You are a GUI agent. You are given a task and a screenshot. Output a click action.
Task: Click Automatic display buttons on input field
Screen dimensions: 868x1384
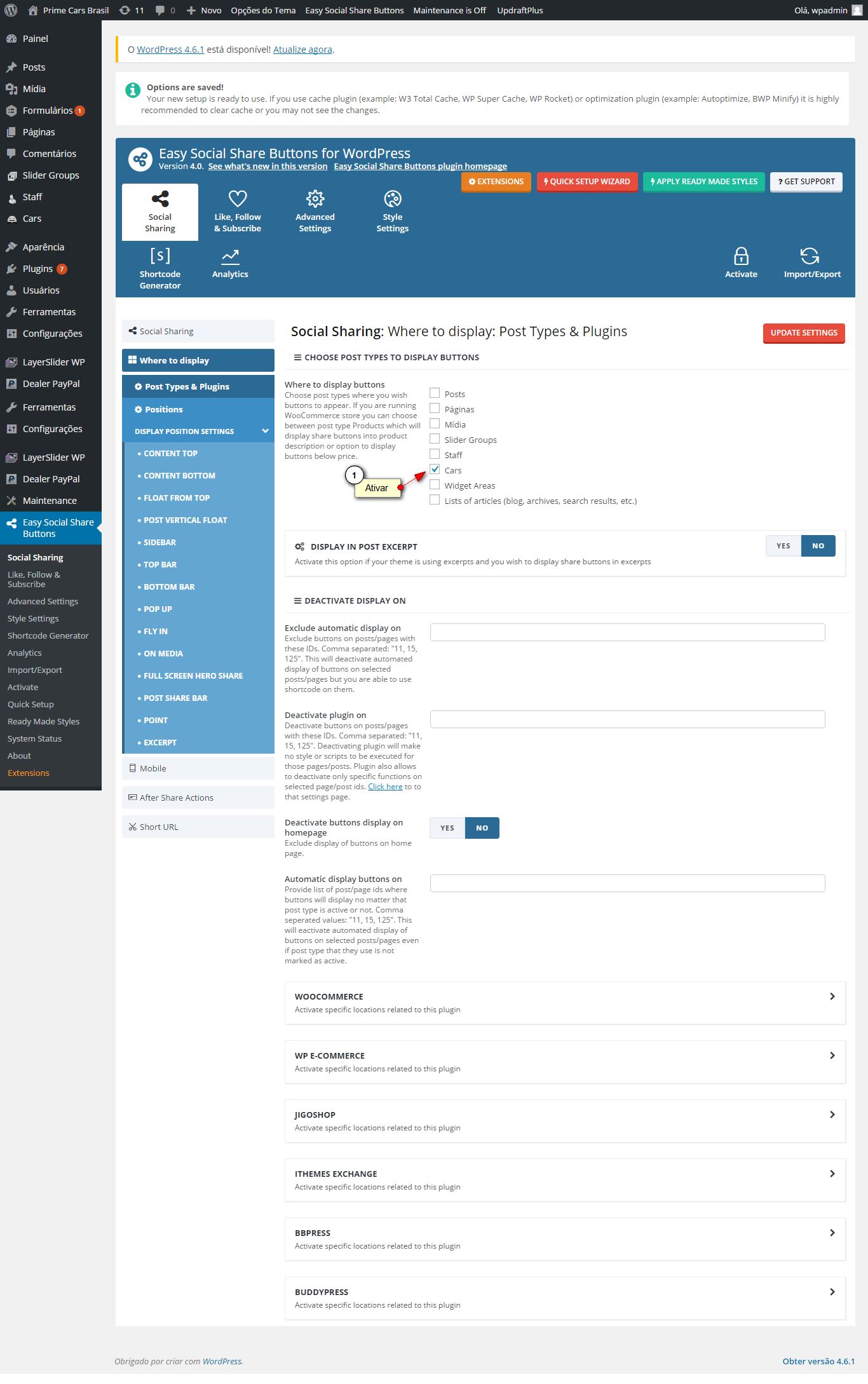click(628, 883)
